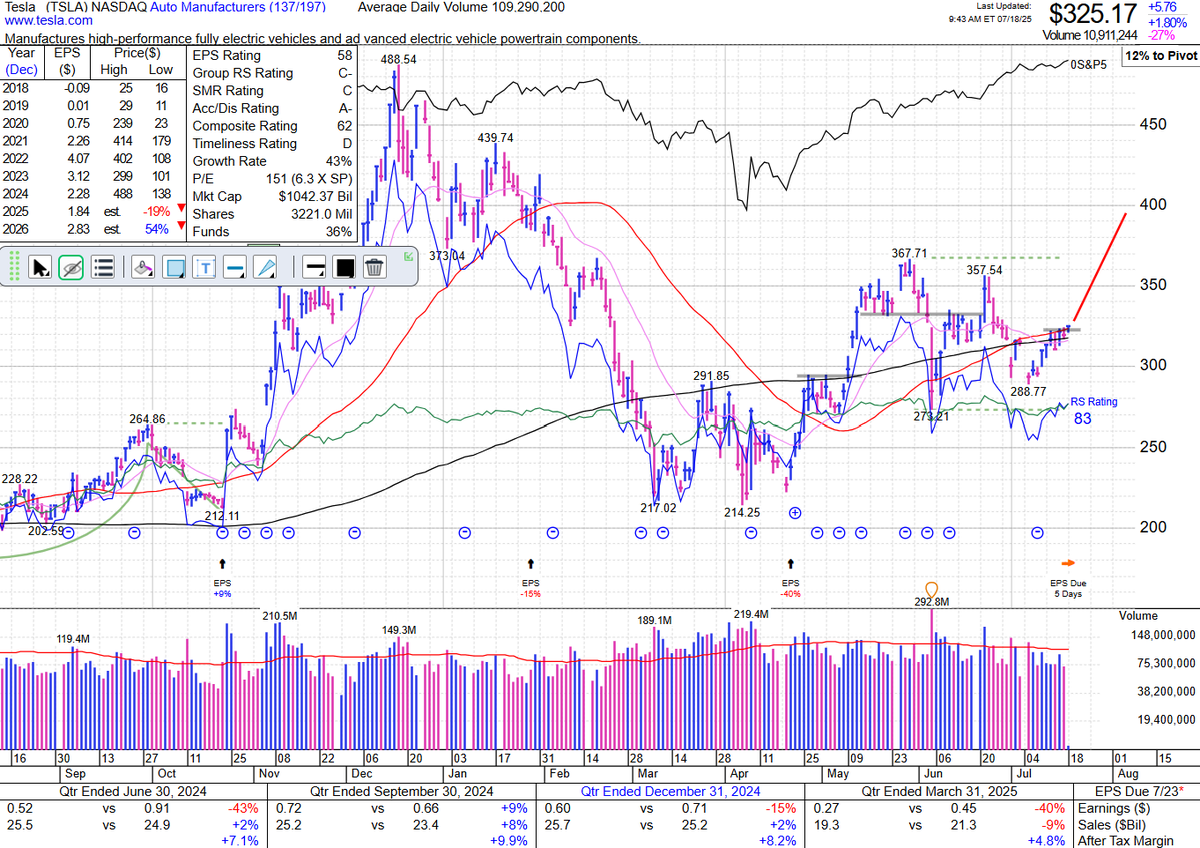Open the drawings list tool
This screenshot has width=1200, height=848.
pyautogui.click(x=101, y=267)
